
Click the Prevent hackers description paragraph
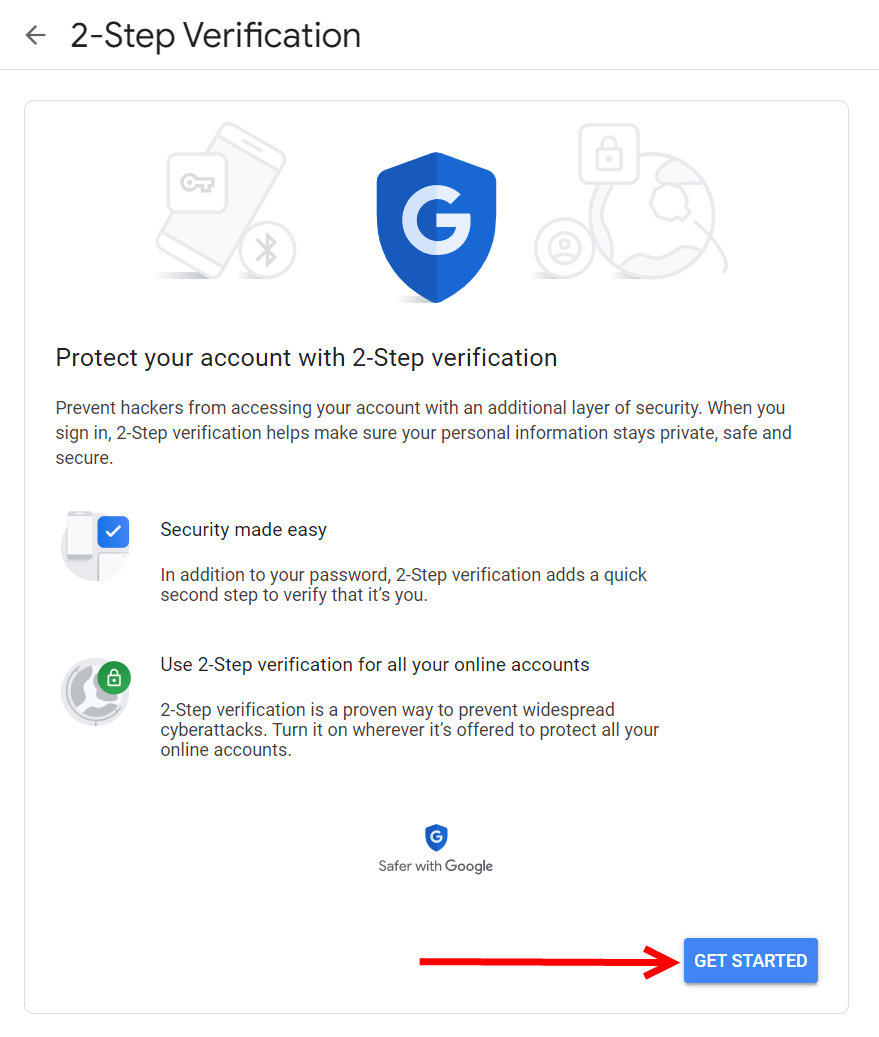(x=423, y=433)
